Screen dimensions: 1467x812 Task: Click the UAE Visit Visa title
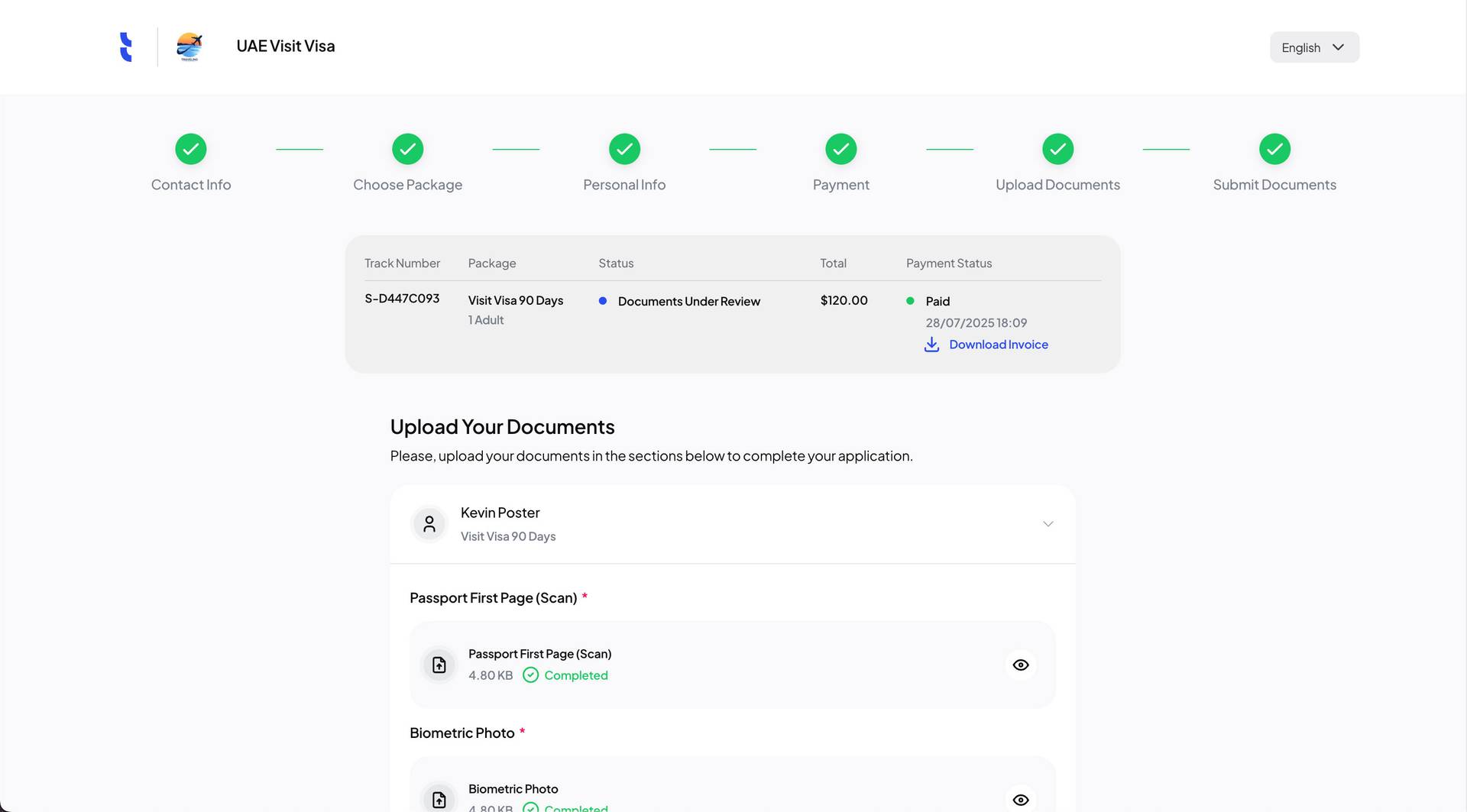(286, 46)
